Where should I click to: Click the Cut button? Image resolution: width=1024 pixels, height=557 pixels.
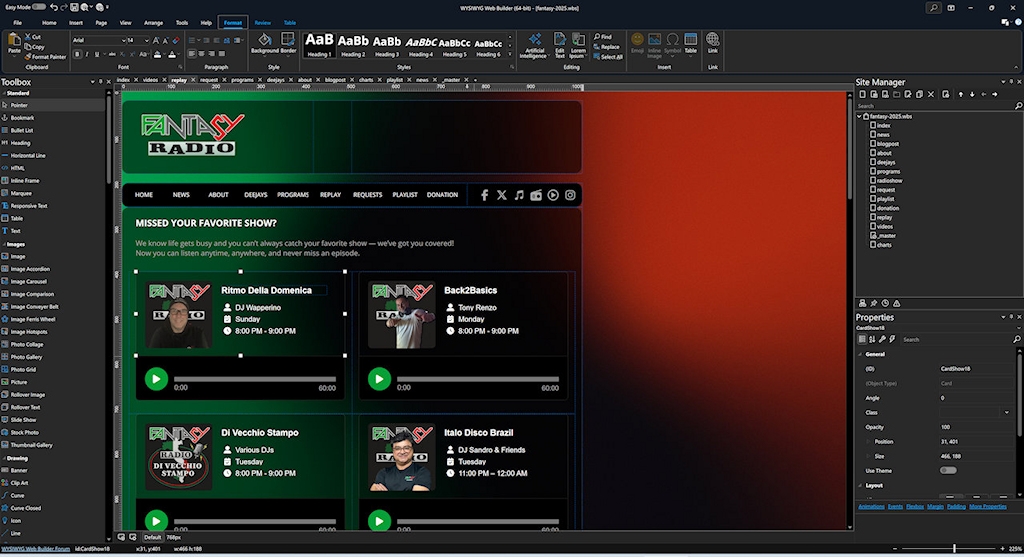[x=33, y=37]
